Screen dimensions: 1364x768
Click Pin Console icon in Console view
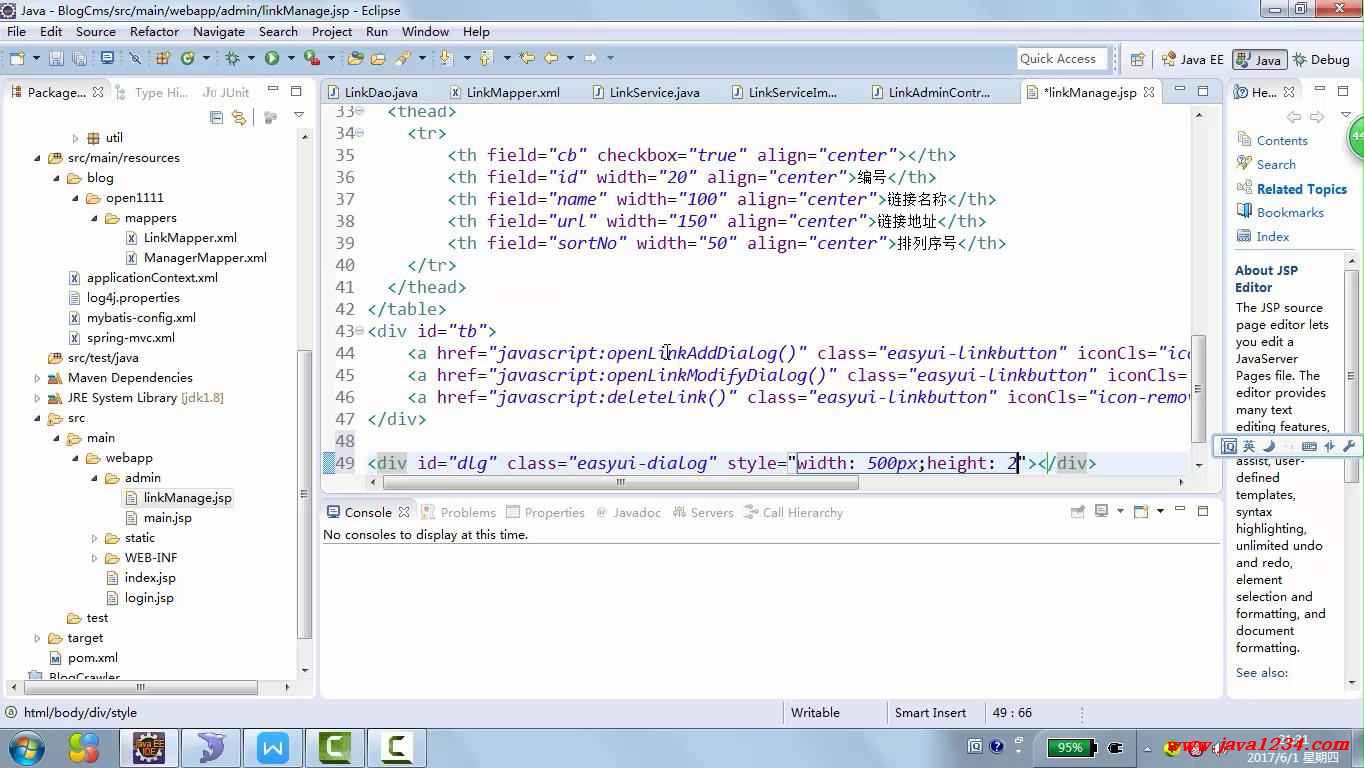coord(1077,512)
